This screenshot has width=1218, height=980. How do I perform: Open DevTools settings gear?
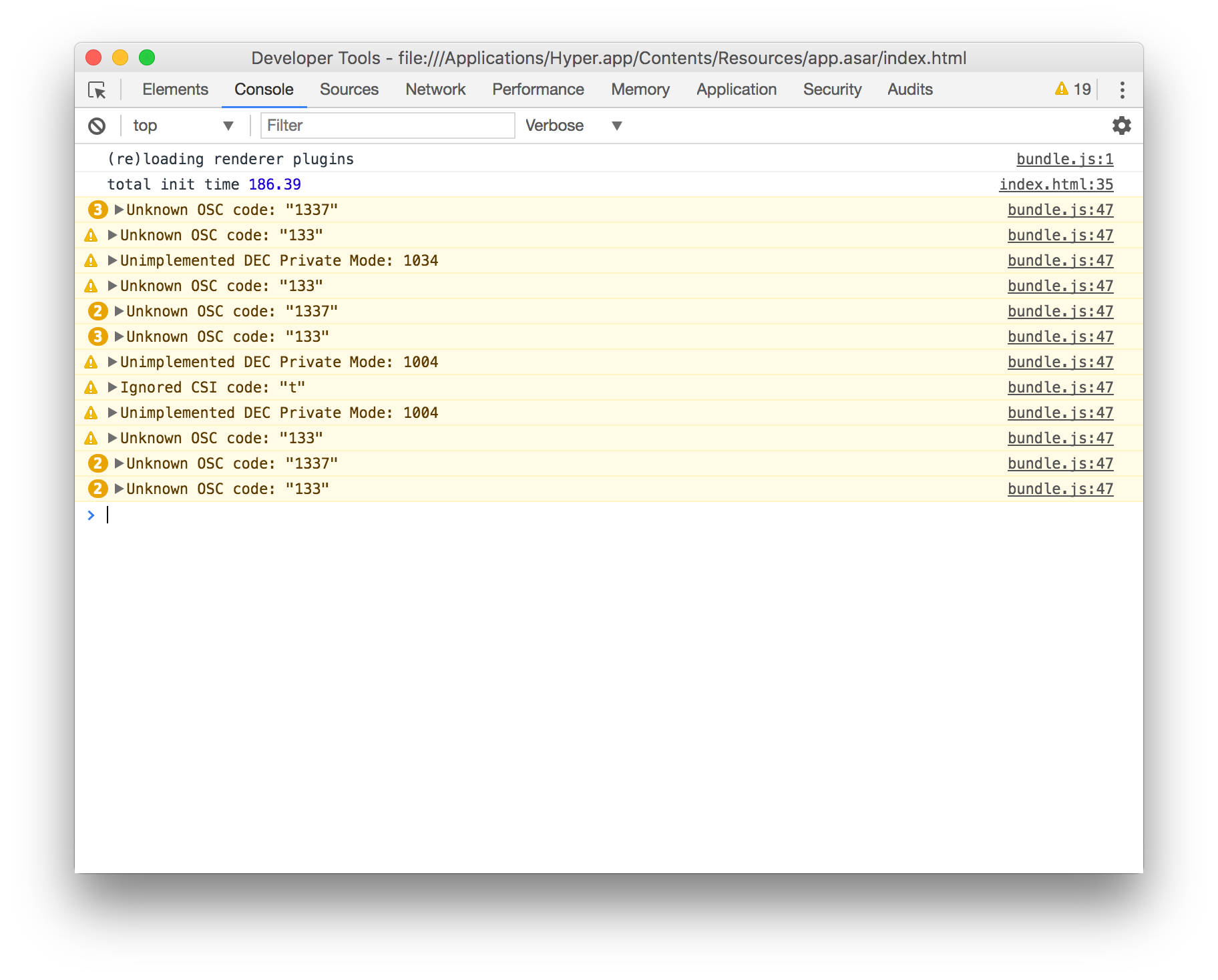click(1121, 126)
